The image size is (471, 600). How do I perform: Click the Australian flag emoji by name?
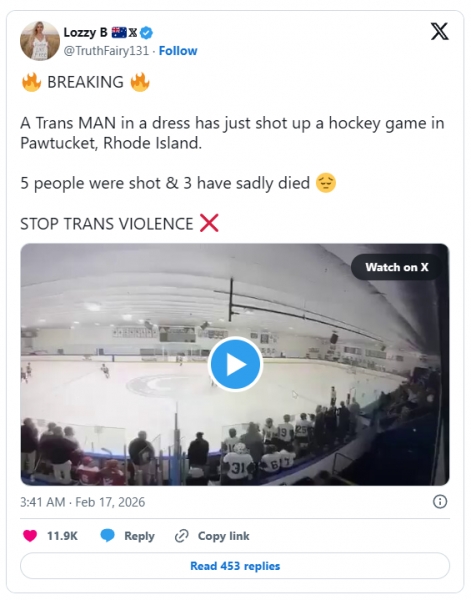[119, 33]
